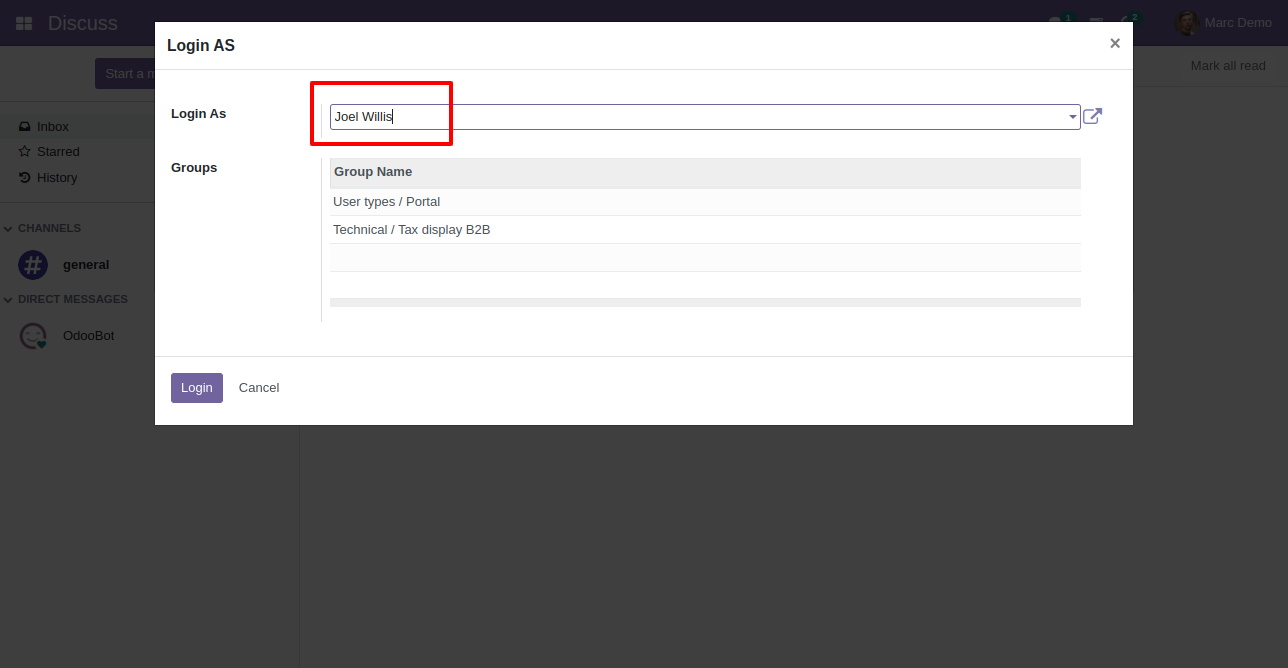Click the Login button

pos(197,388)
